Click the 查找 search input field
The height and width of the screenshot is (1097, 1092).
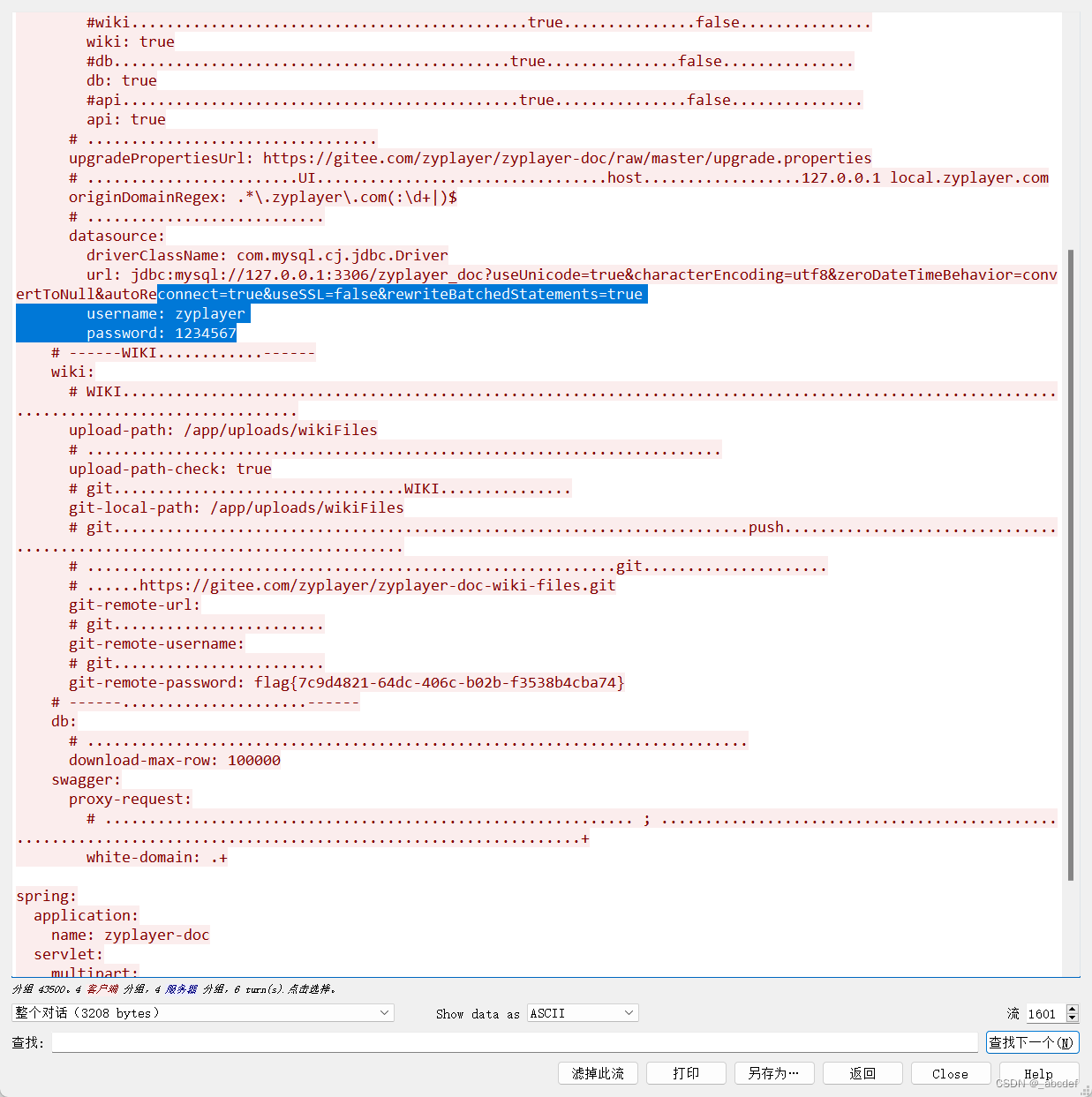[515, 1043]
